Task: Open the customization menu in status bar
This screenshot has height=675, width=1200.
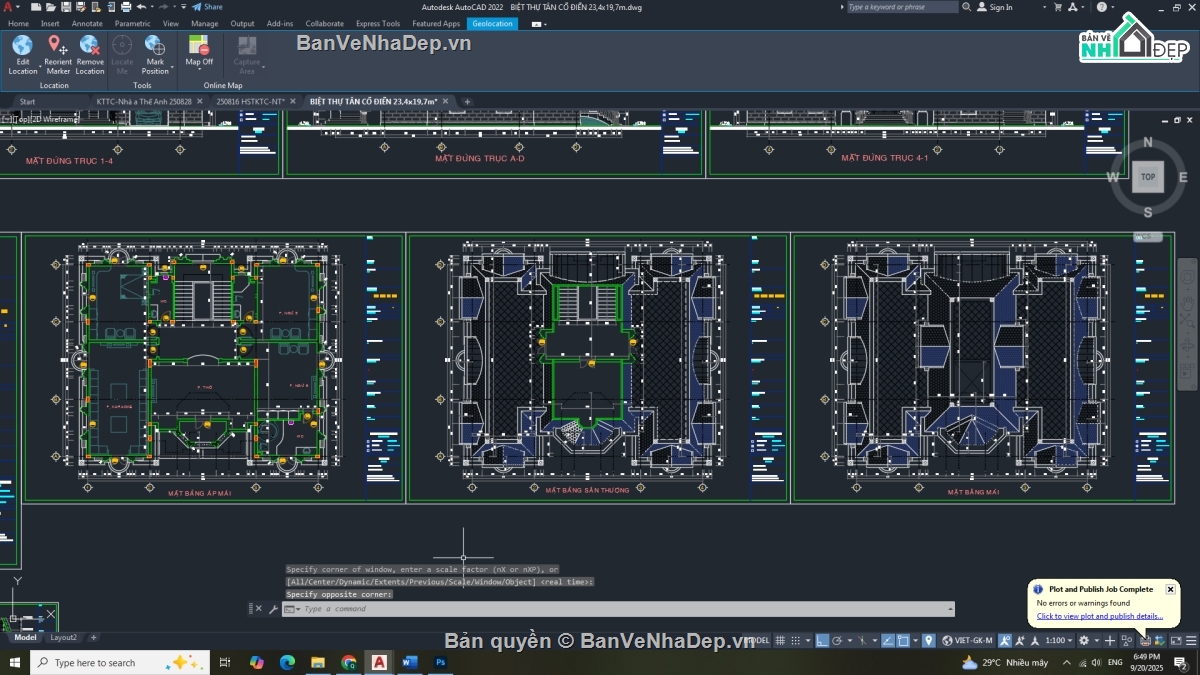Action: coord(1191,640)
